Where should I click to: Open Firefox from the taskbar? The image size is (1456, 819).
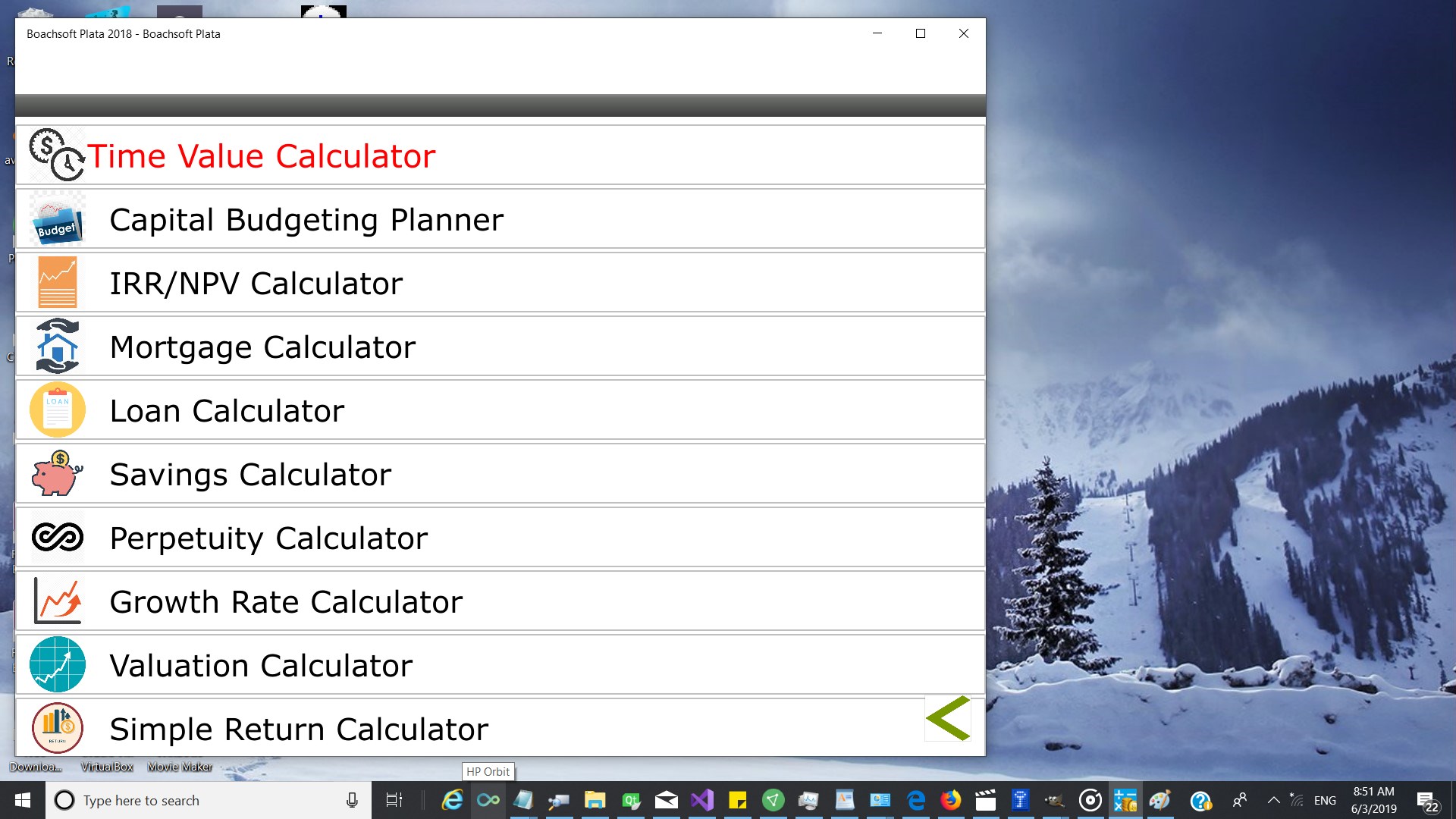(x=950, y=800)
